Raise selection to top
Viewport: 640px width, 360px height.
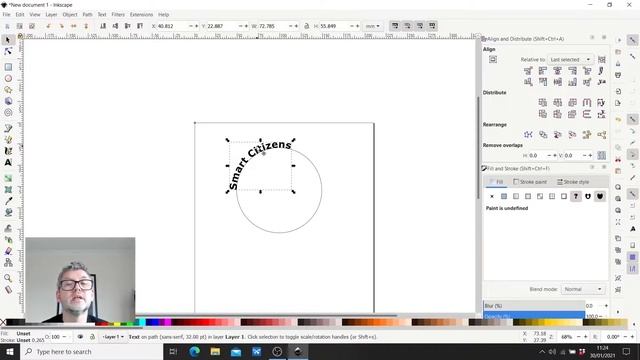(x=140, y=26)
